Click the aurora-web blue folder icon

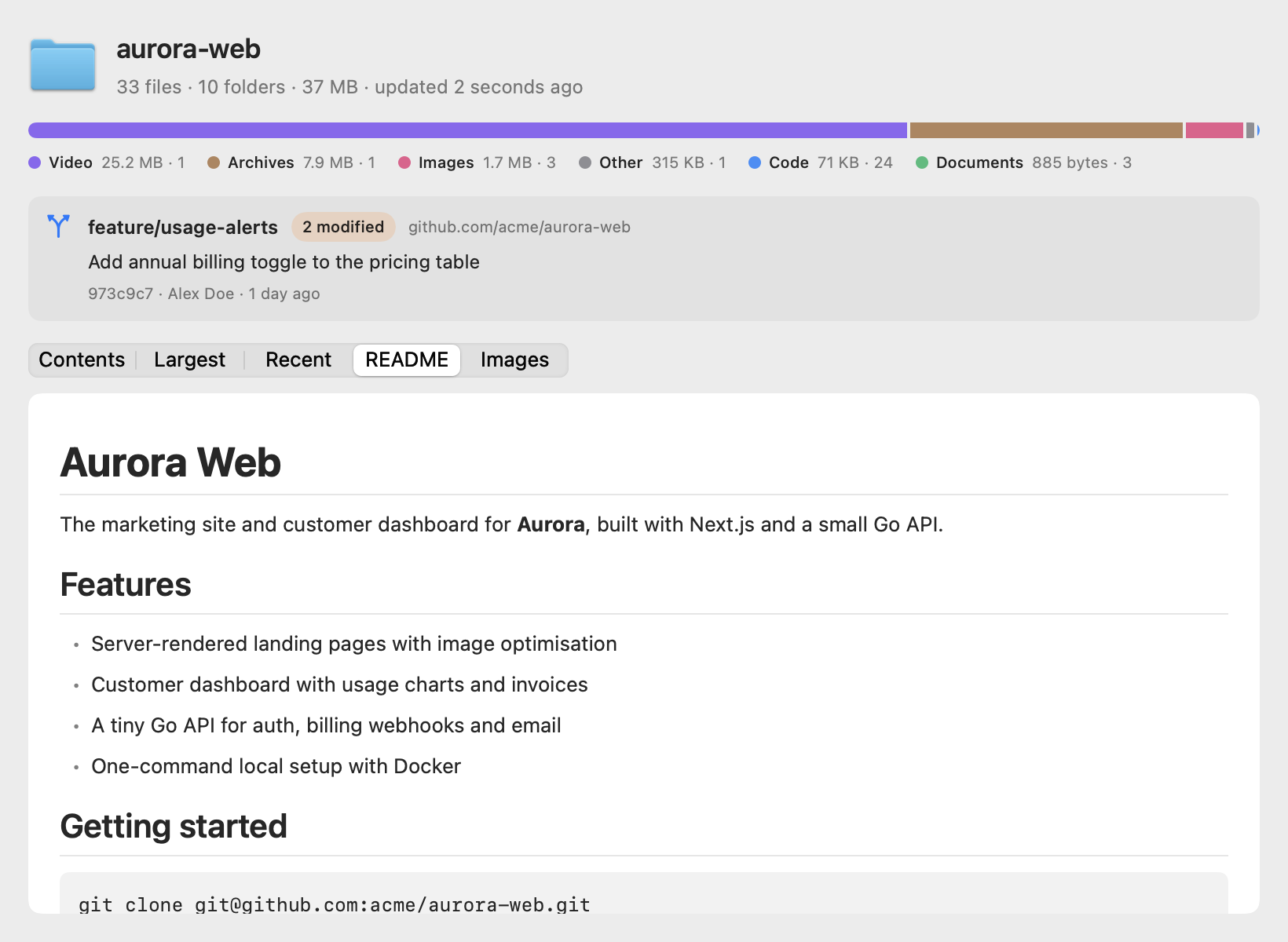63,65
